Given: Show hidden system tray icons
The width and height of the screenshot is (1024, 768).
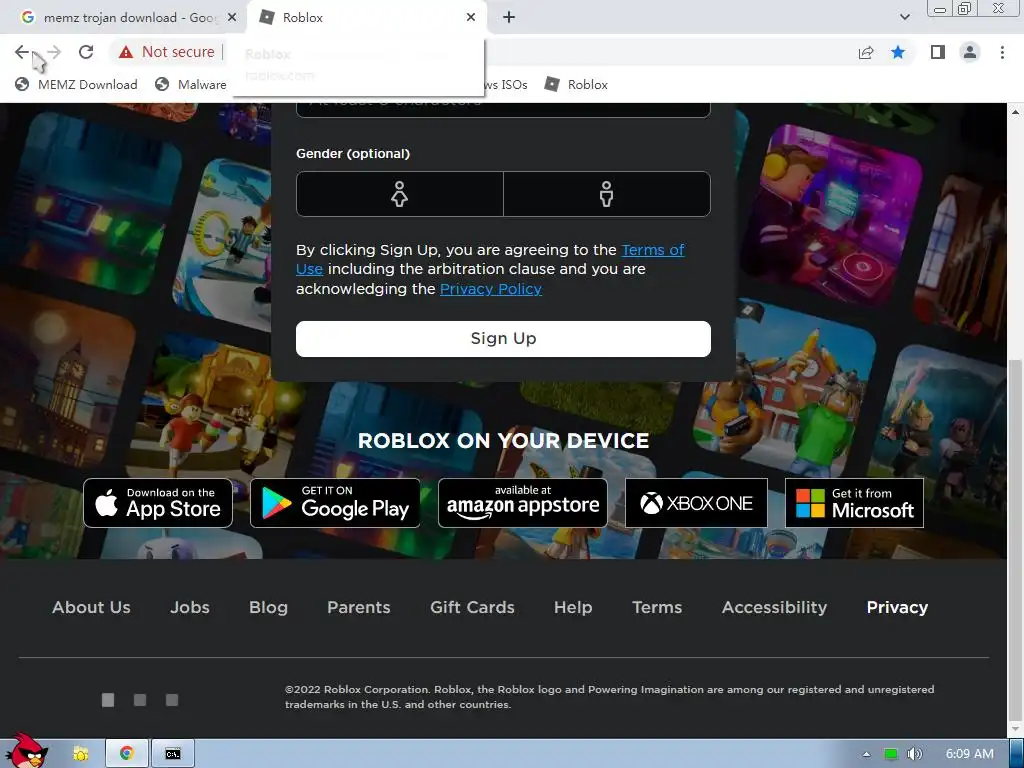Looking at the screenshot, I should [867, 754].
